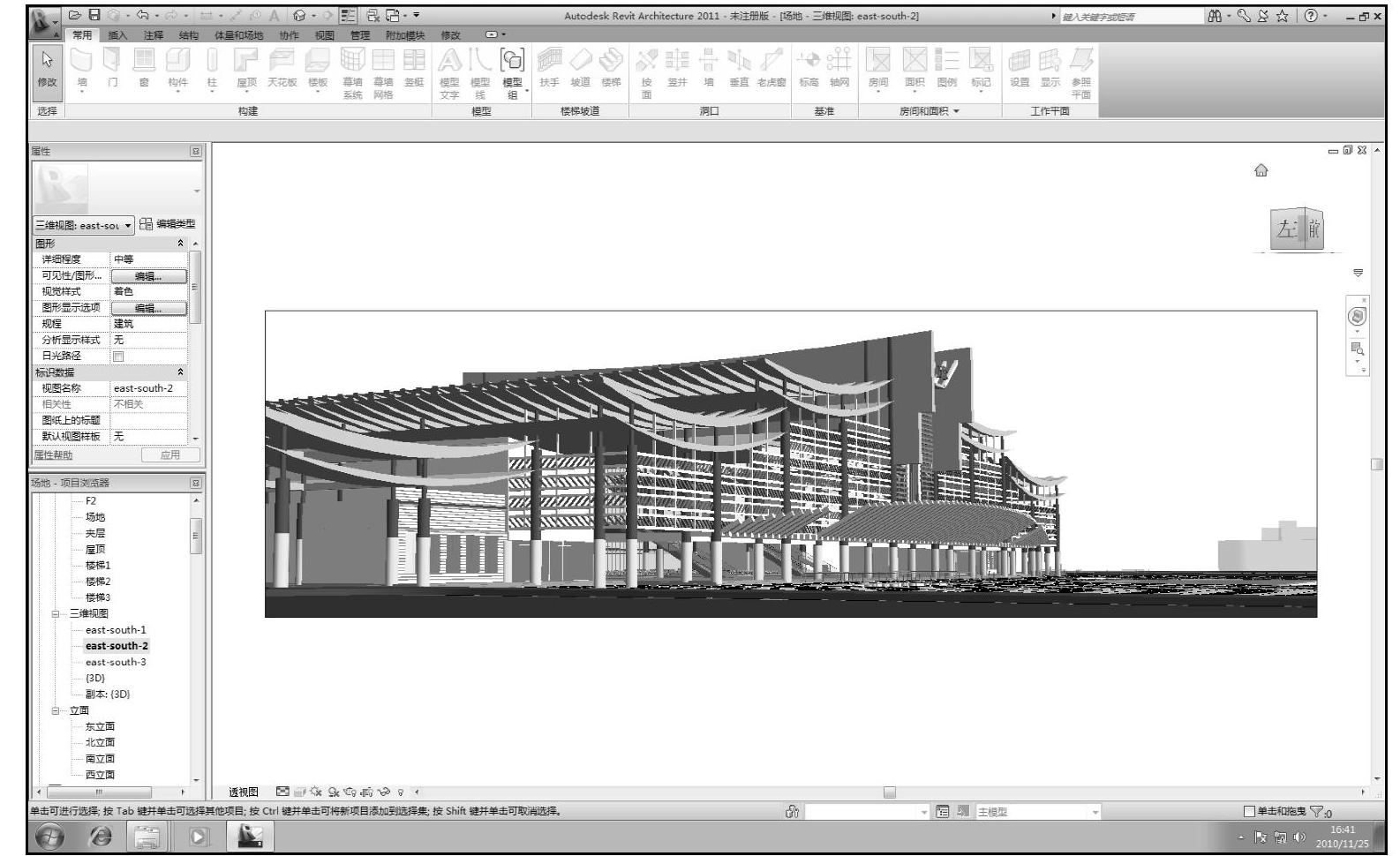Image resolution: width=1400 pixels, height=856 pixels.
Task: Select east-south-1 view in project browser
Action: pyautogui.click(x=116, y=630)
